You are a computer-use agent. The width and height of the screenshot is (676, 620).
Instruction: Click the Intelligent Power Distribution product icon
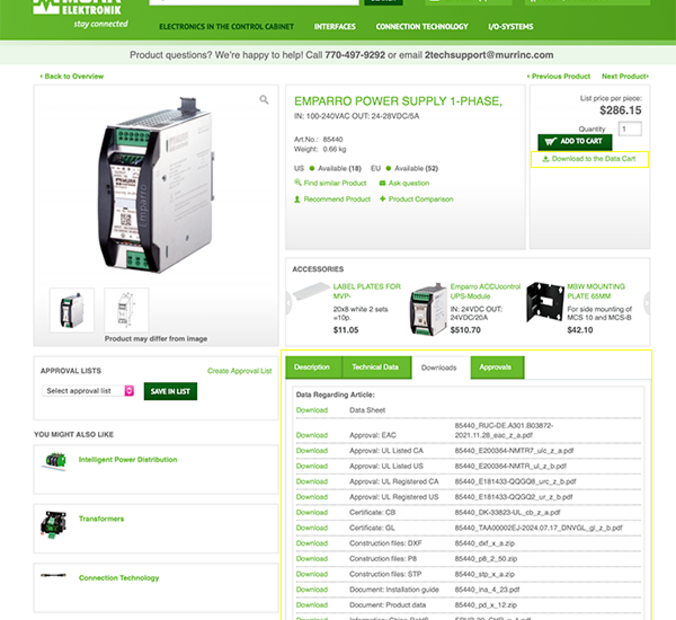(x=54, y=461)
